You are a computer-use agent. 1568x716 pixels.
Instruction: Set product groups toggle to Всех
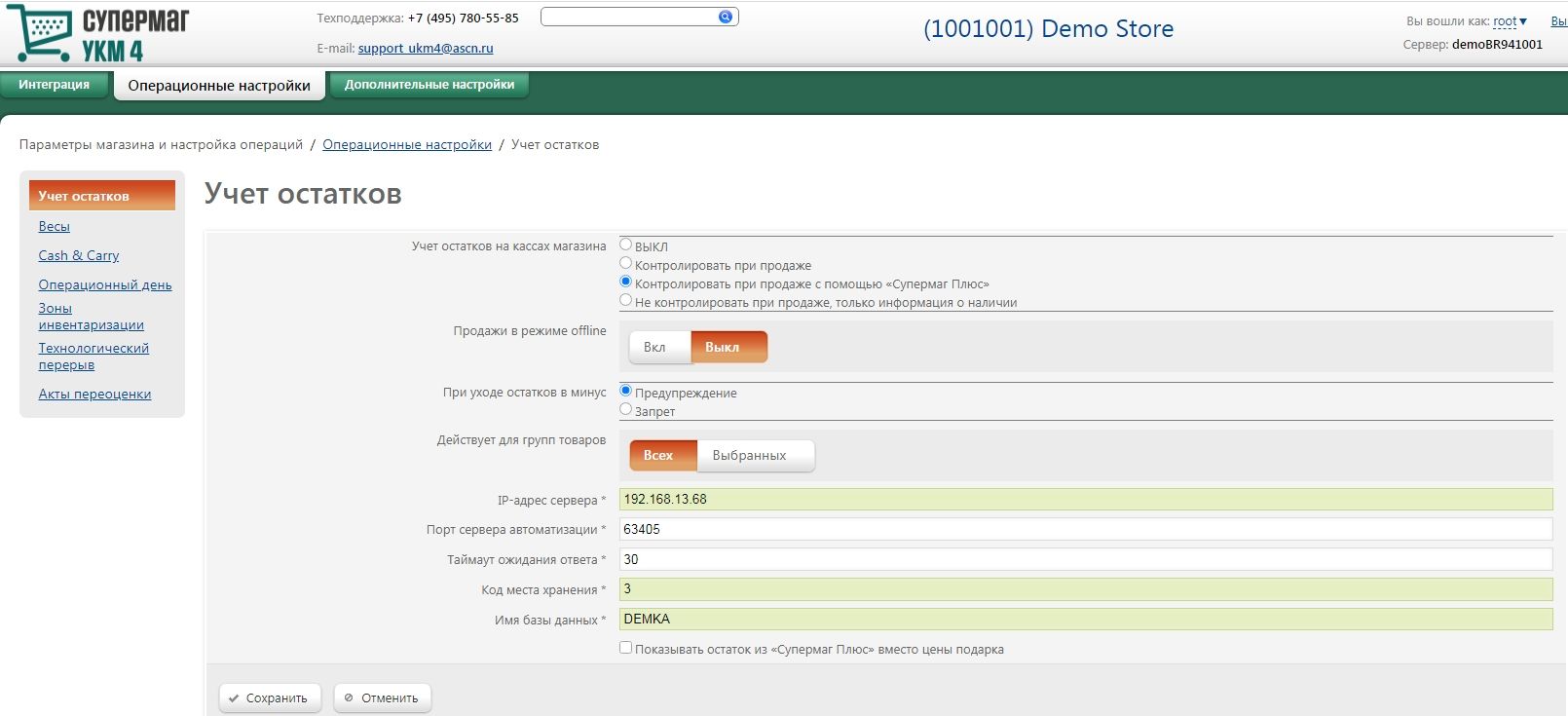click(663, 455)
